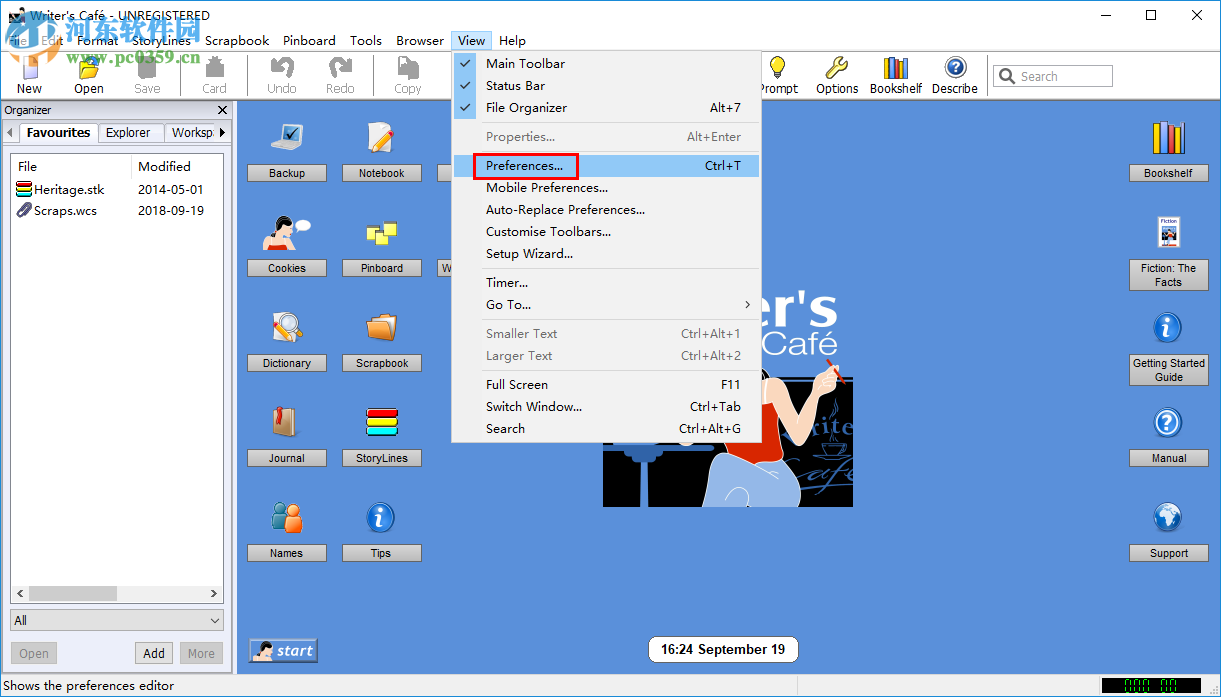Screen dimensions: 1221x697
Task: Select Switch Window... menu entry
Action: pos(606,407)
